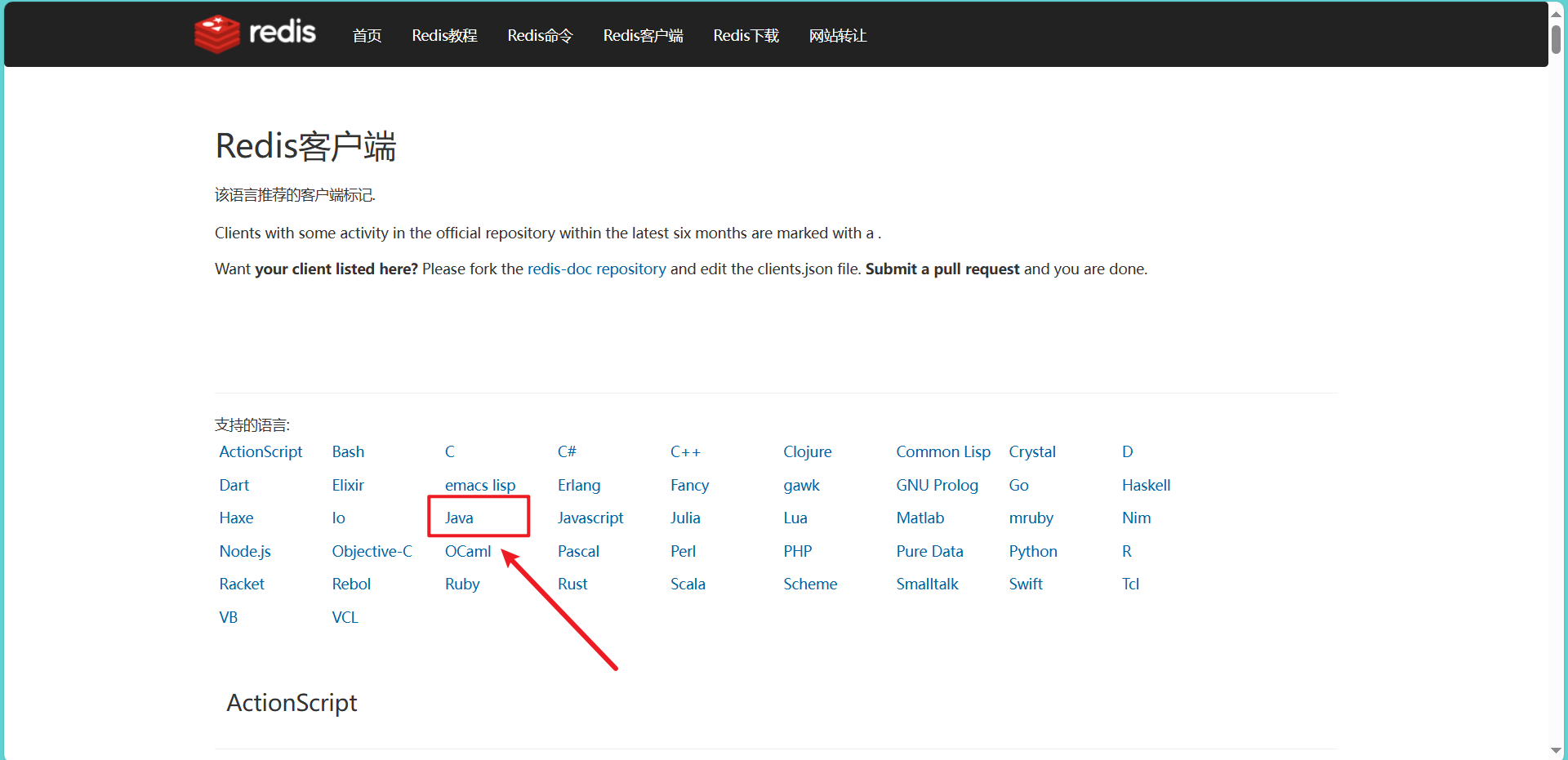Click the Java language link
The width and height of the screenshot is (1568, 760).
pos(459,518)
